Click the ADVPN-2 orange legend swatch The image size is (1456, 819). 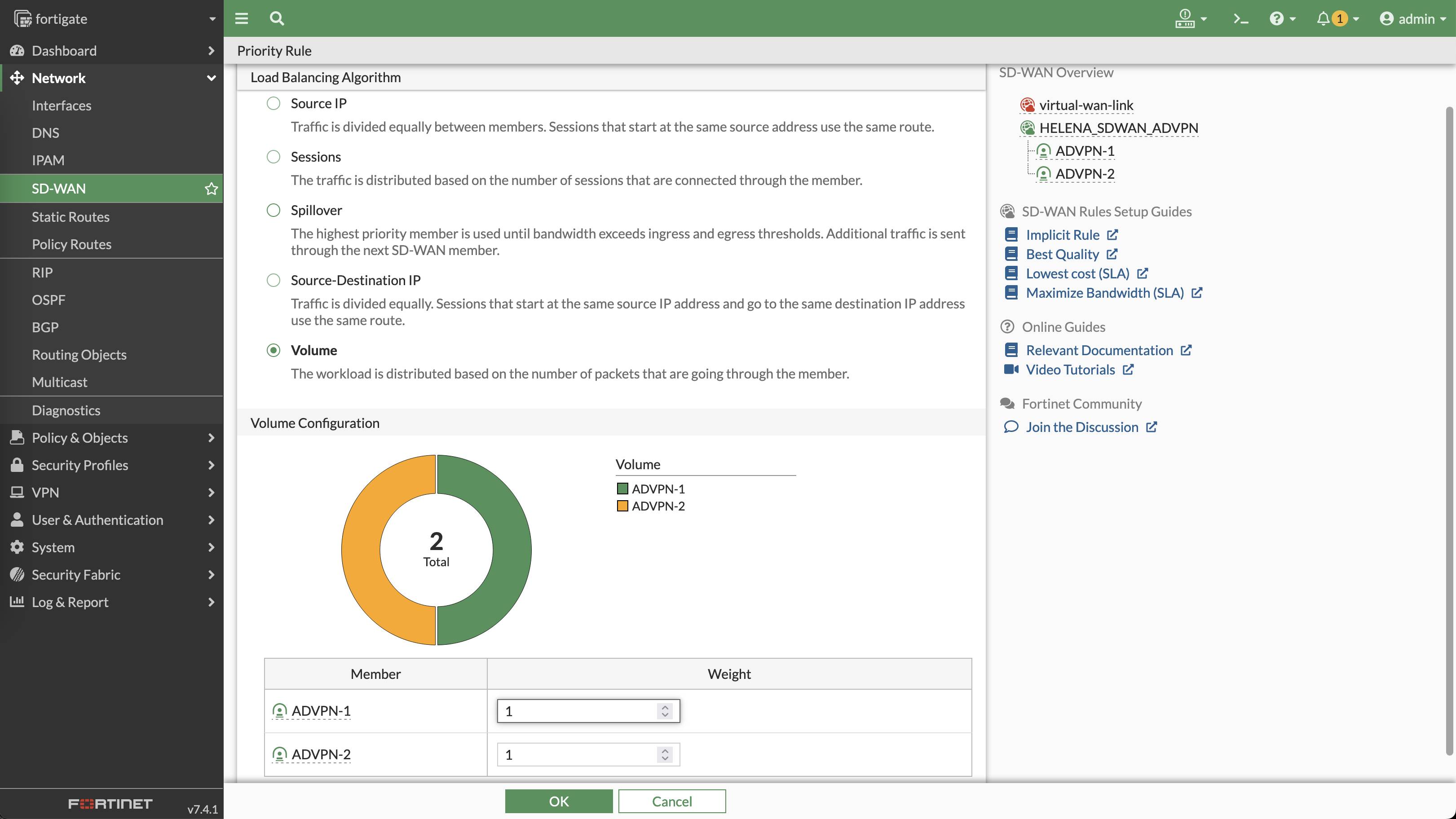click(x=622, y=506)
